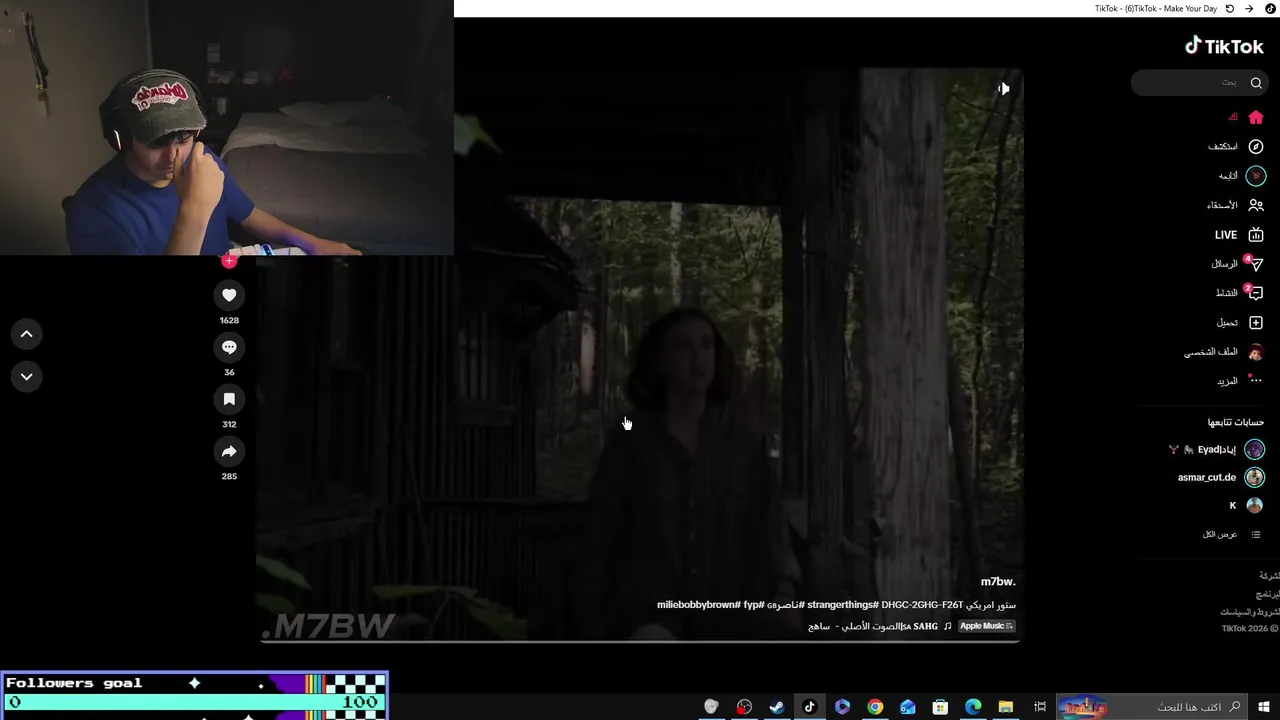Click the #strangerthings hashtag

(841, 605)
